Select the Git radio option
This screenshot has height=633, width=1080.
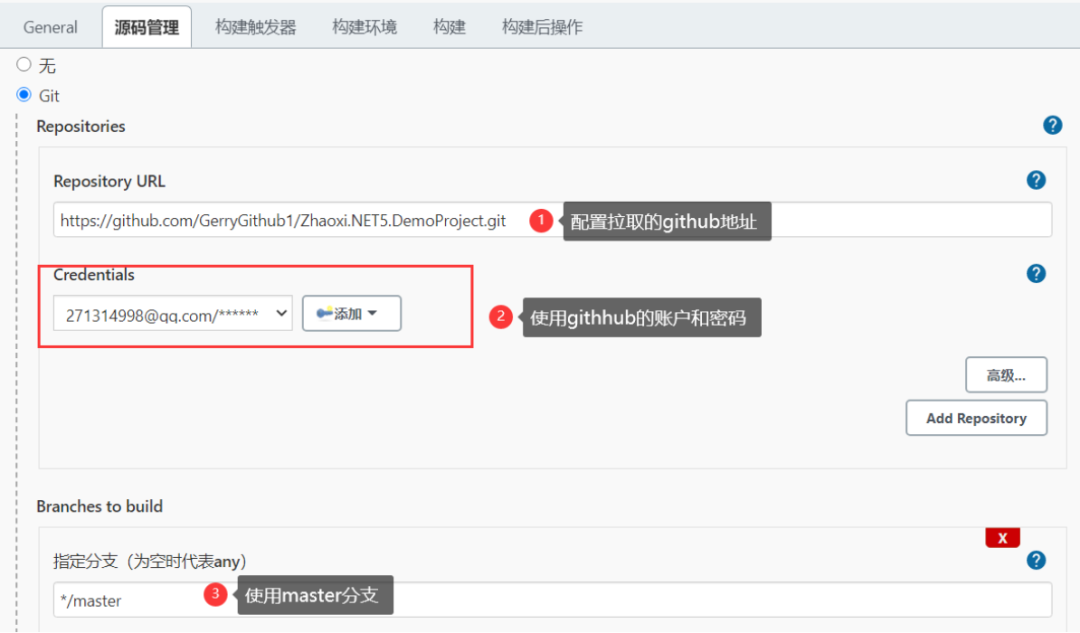coord(24,94)
